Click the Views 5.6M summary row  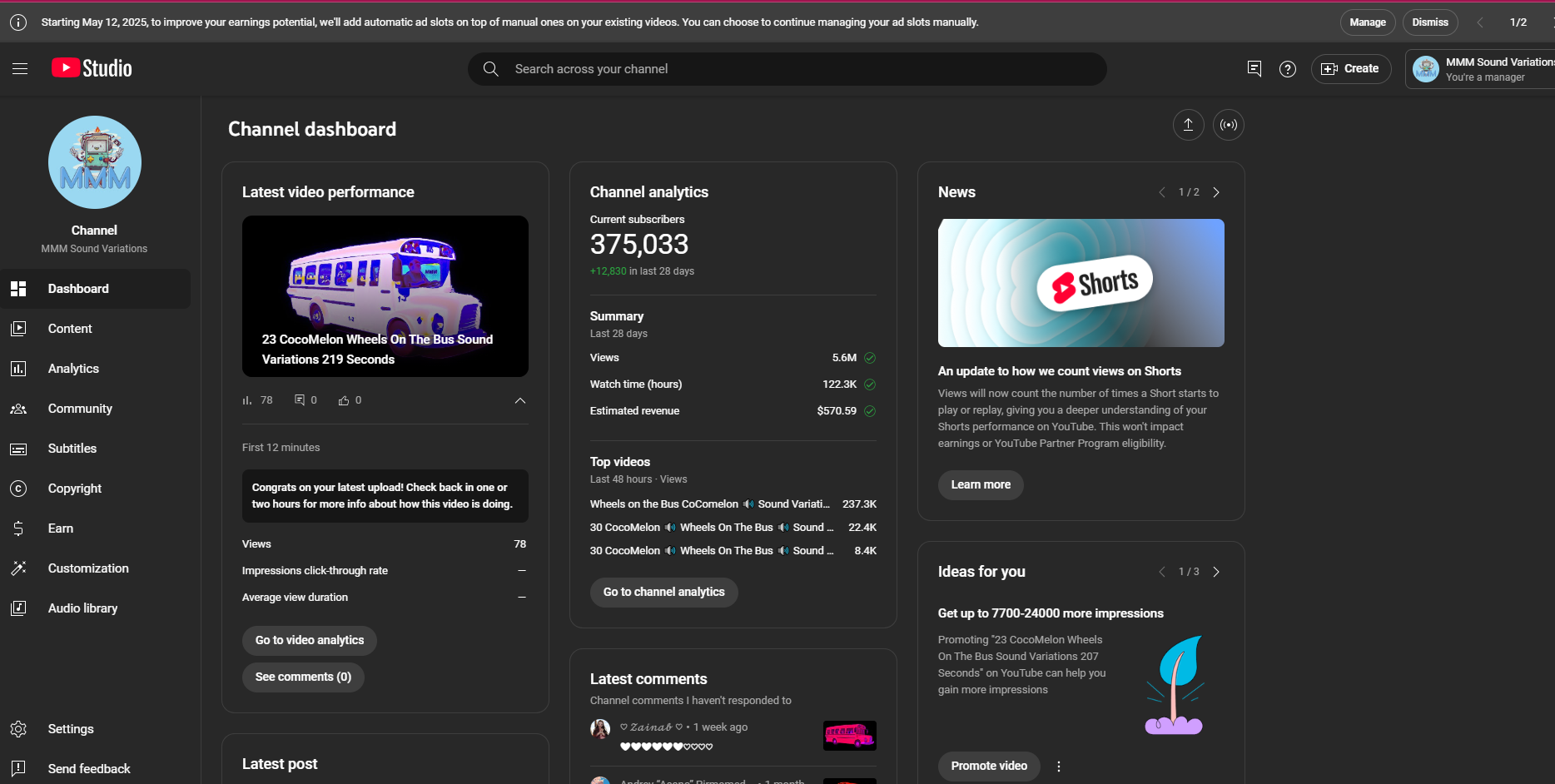click(x=733, y=358)
